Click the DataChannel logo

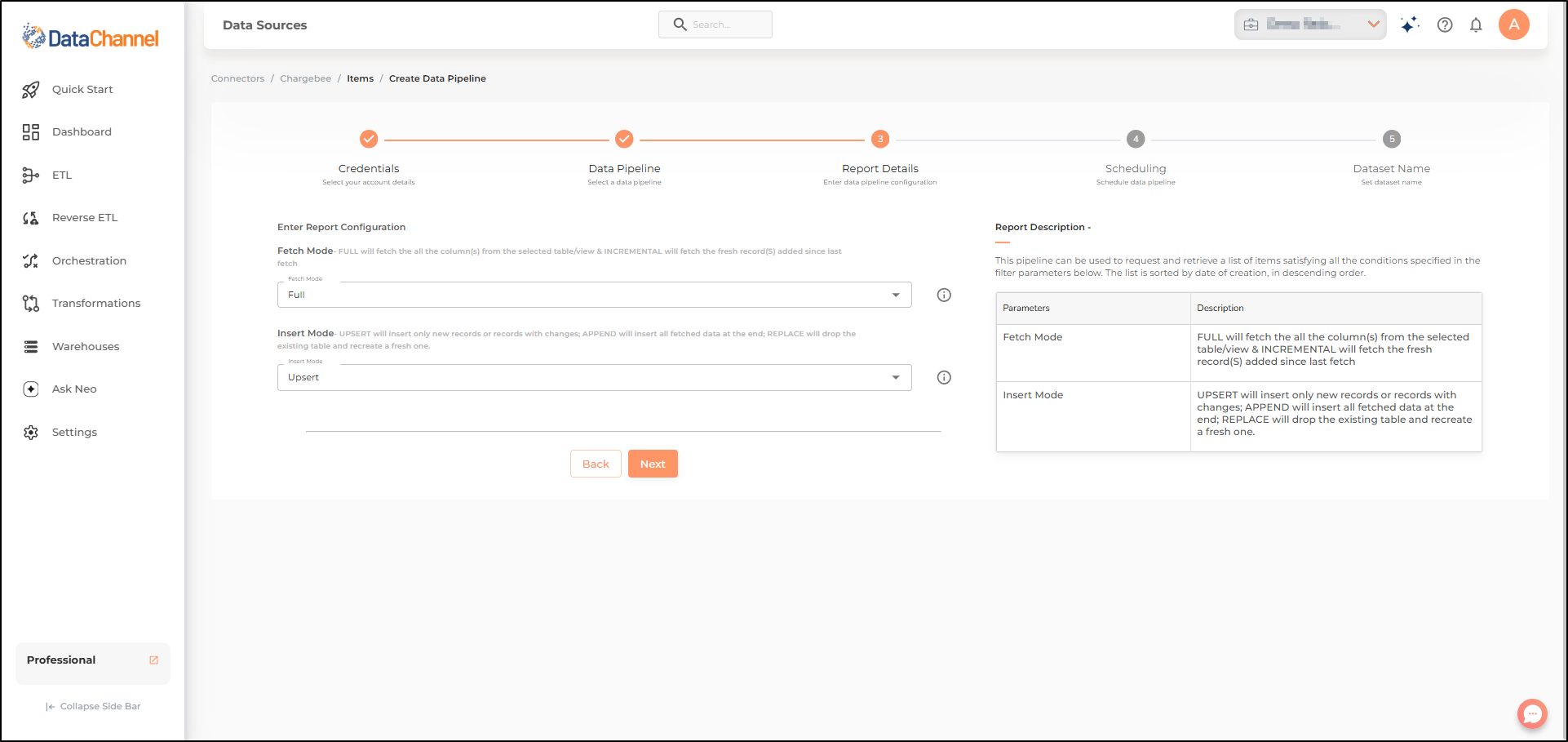tap(91, 37)
